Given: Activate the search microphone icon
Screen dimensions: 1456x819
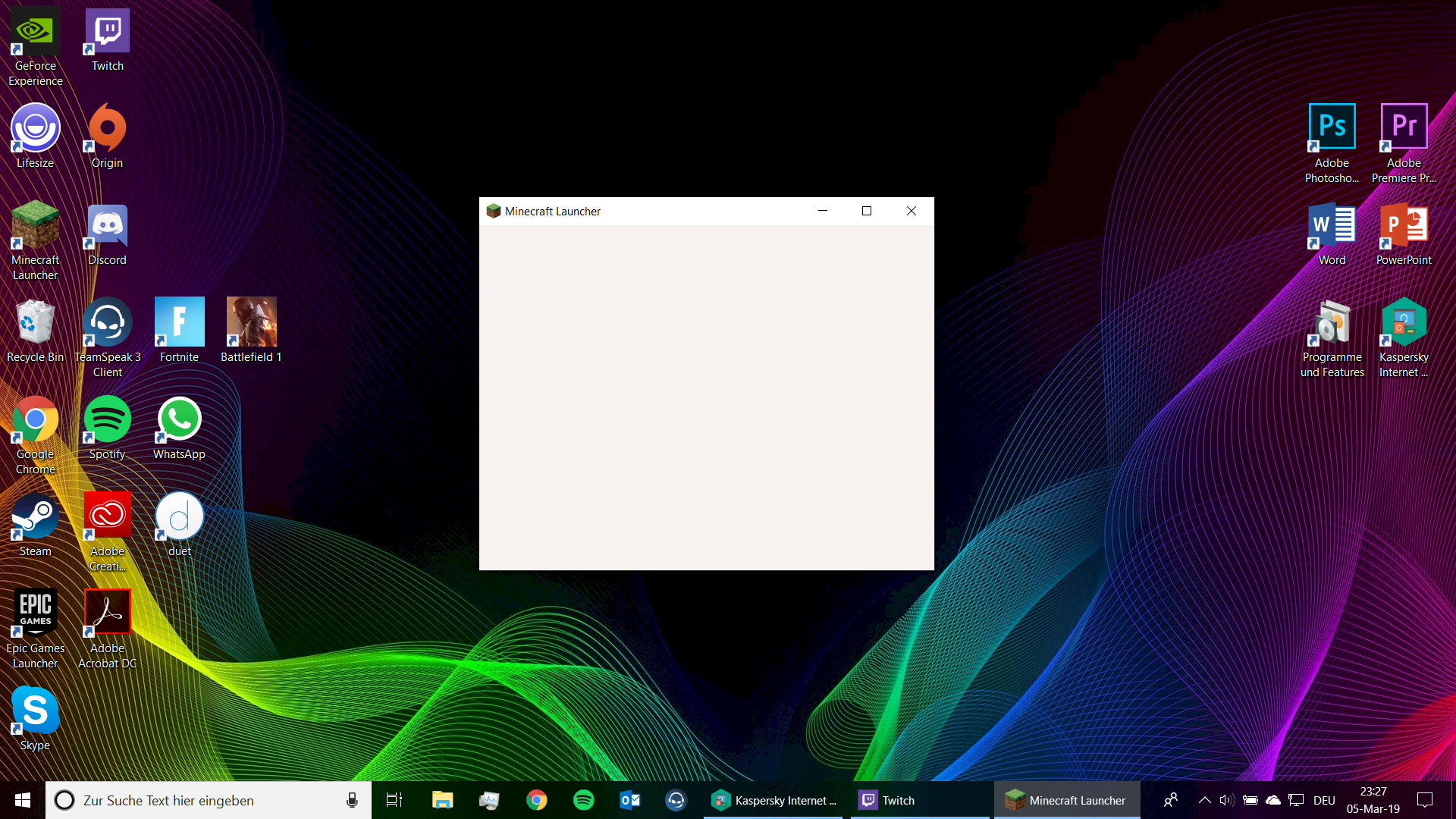Looking at the screenshot, I should [352, 800].
